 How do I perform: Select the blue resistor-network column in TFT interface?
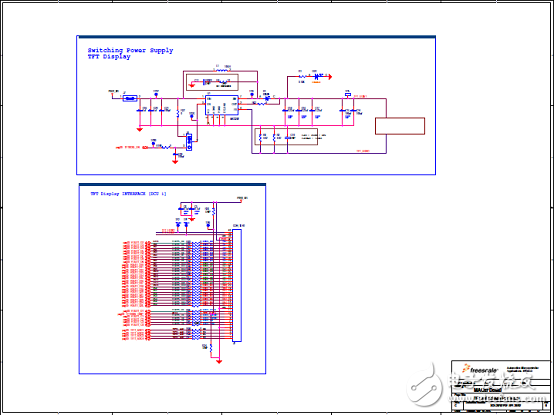coord(196,290)
